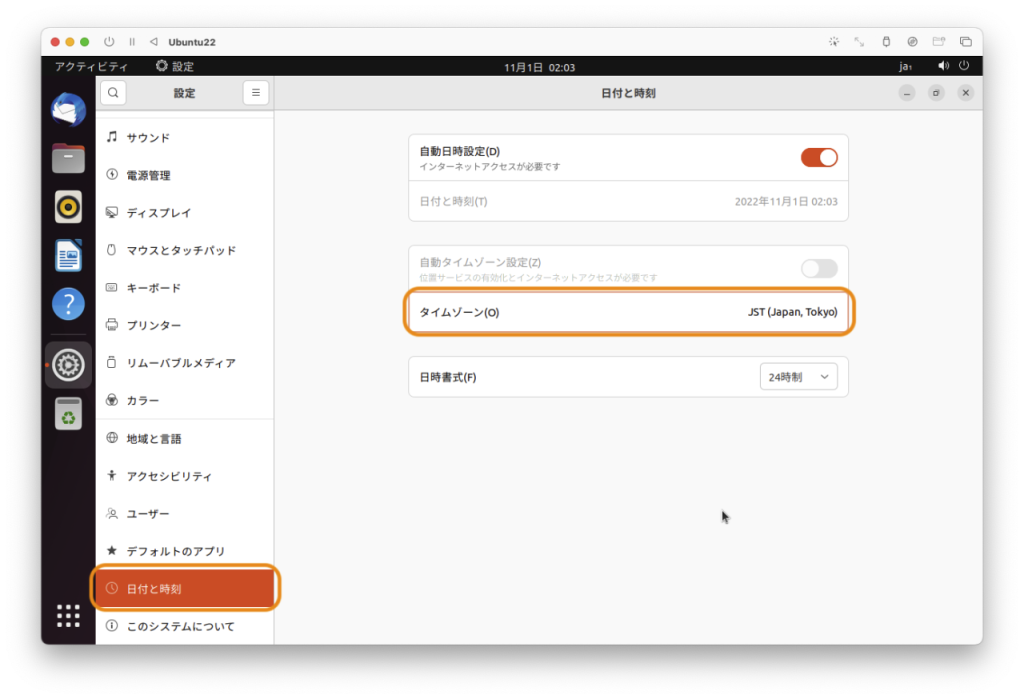Open アクティビティ overview in top bar
This screenshot has width=1024, height=699.
click(91, 67)
